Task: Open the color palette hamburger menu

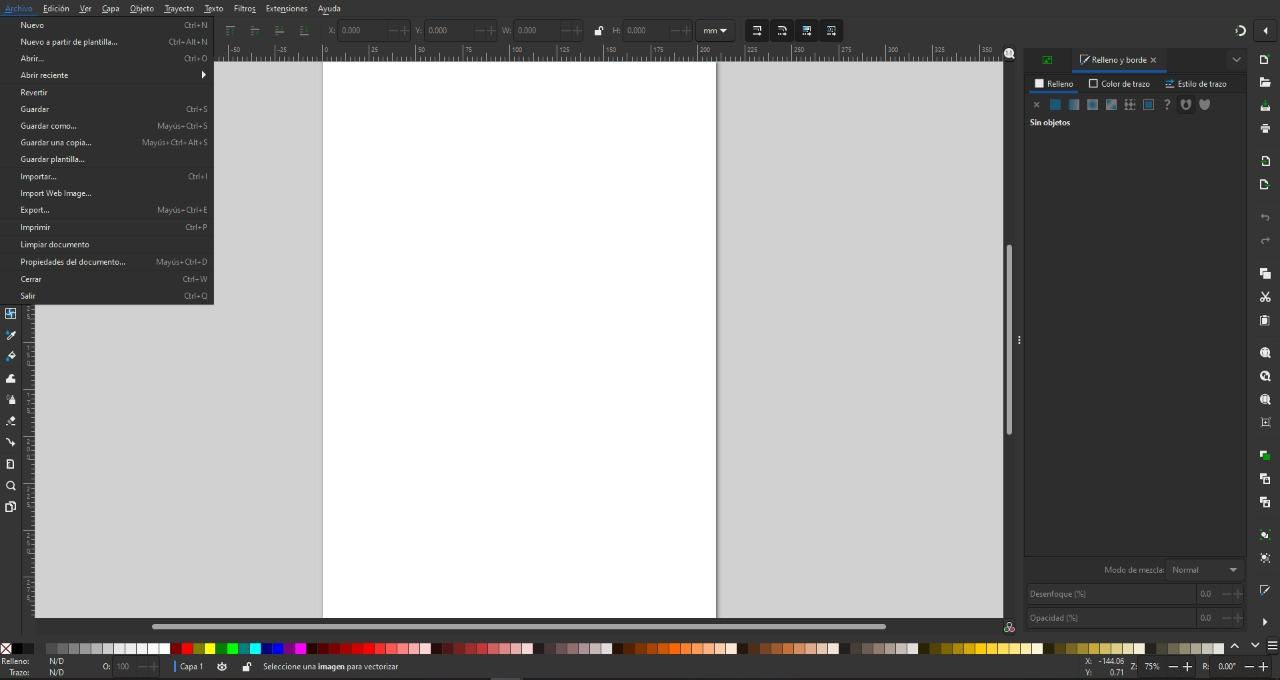Action: [1272, 646]
